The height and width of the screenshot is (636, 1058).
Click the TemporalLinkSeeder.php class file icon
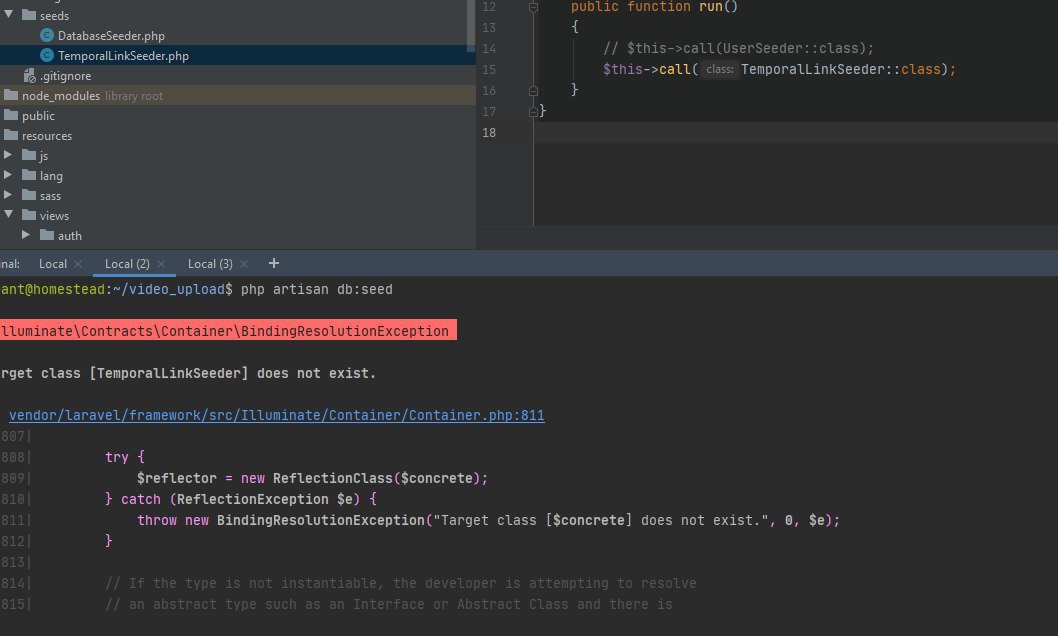pyautogui.click(x=47, y=56)
